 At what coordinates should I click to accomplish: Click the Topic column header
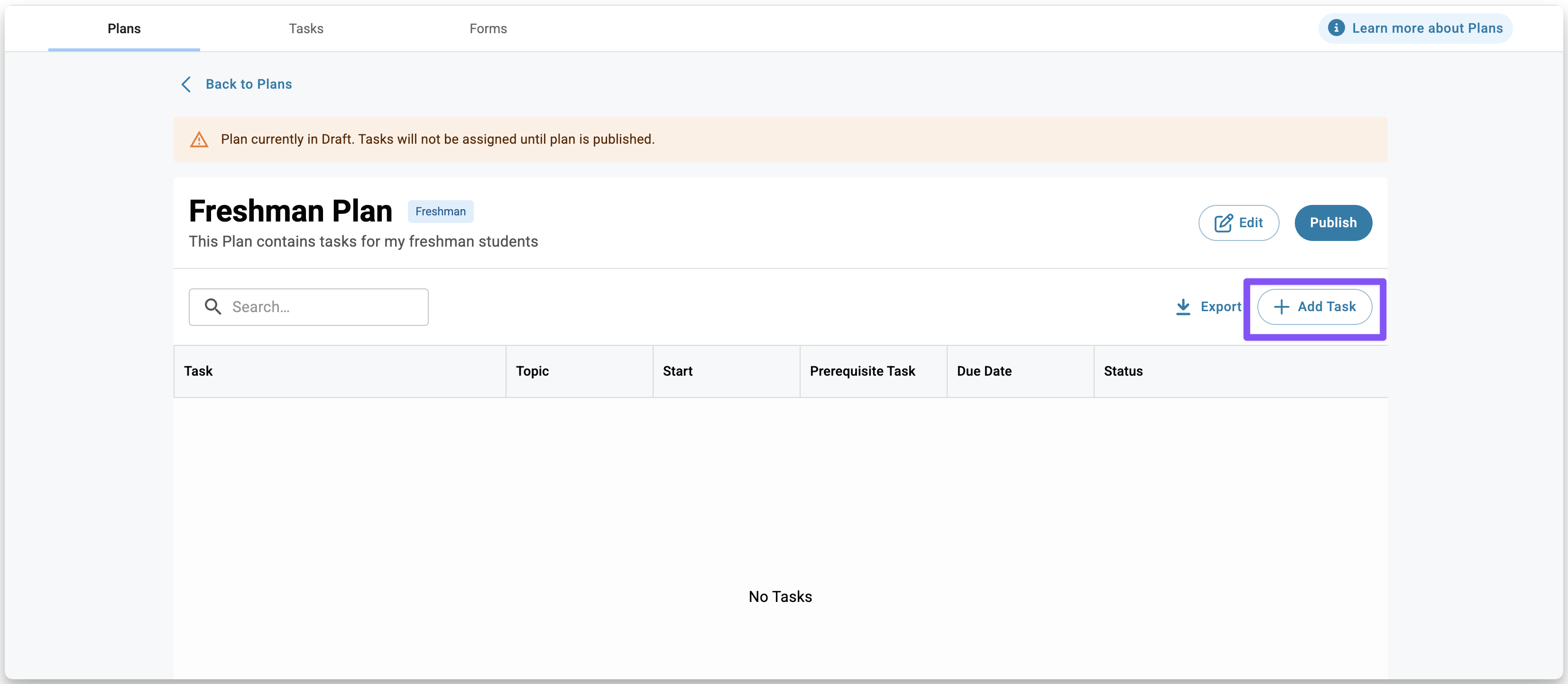(x=579, y=371)
